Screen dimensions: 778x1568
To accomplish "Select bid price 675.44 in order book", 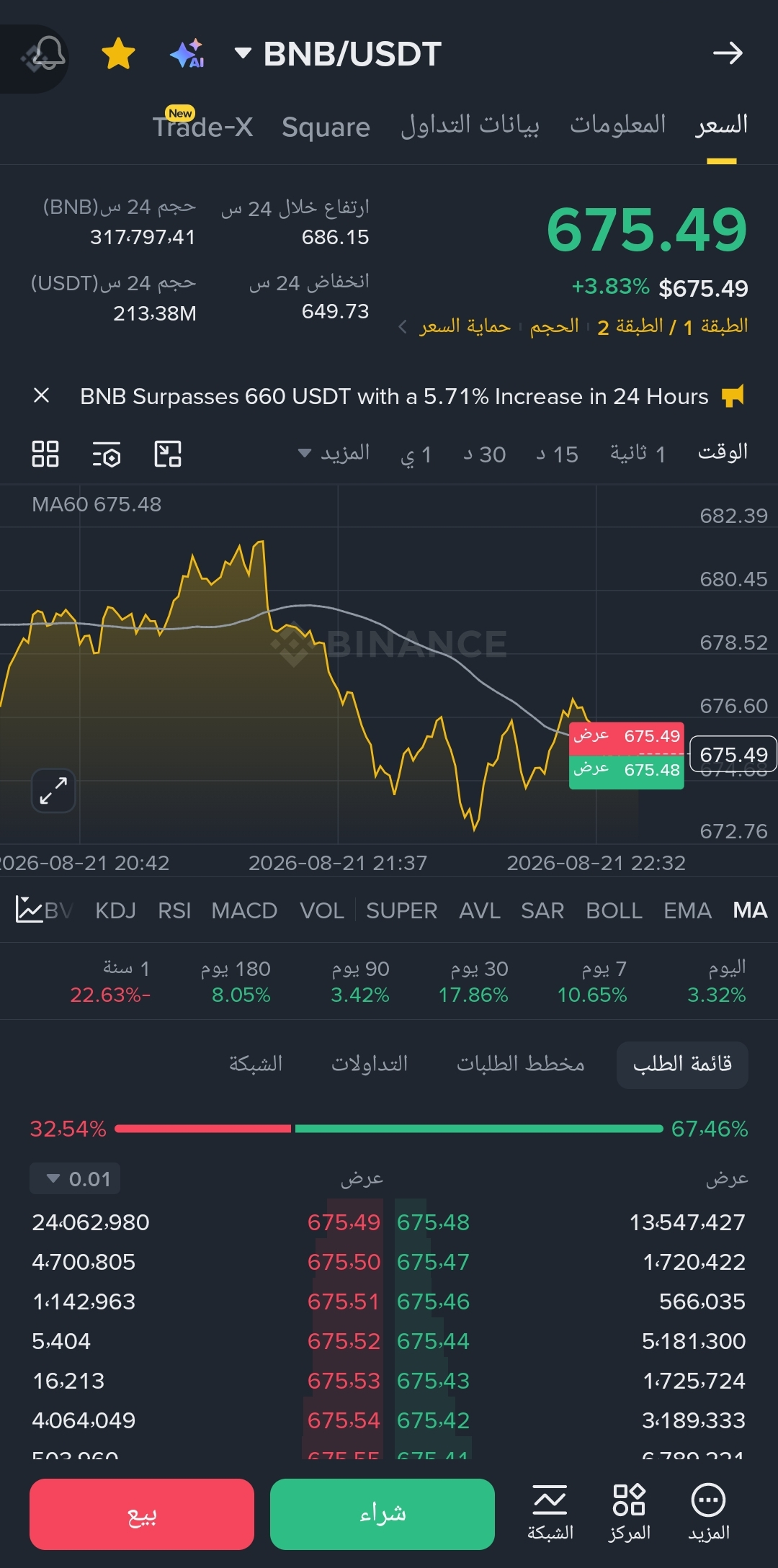I will point(433,1341).
